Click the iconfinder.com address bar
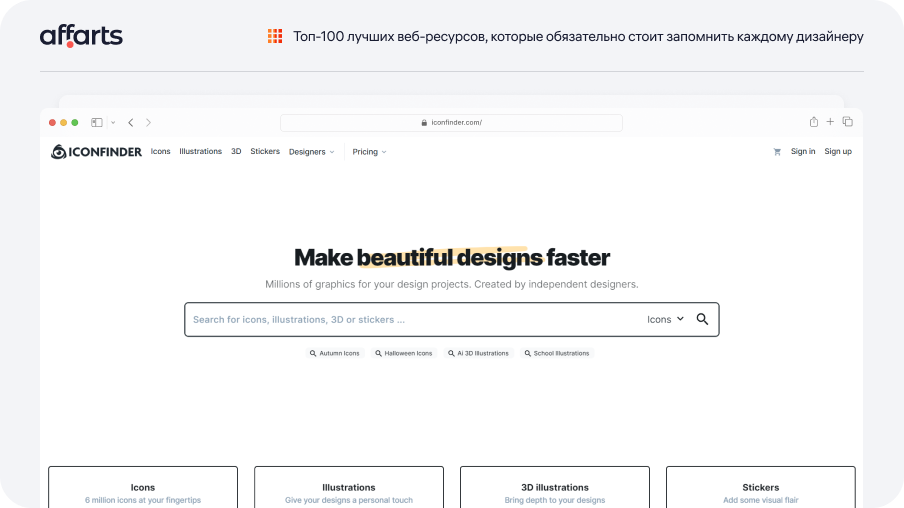The width and height of the screenshot is (904, 508). pos(451,122)
